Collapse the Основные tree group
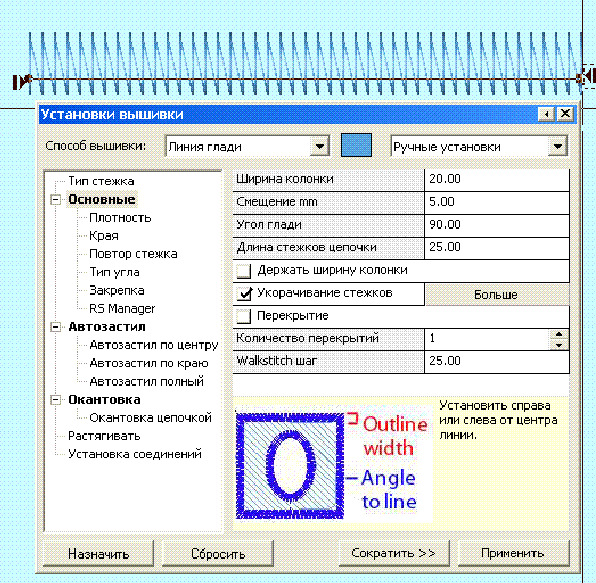Screen dimensions: 596x583 click(56, 200)
